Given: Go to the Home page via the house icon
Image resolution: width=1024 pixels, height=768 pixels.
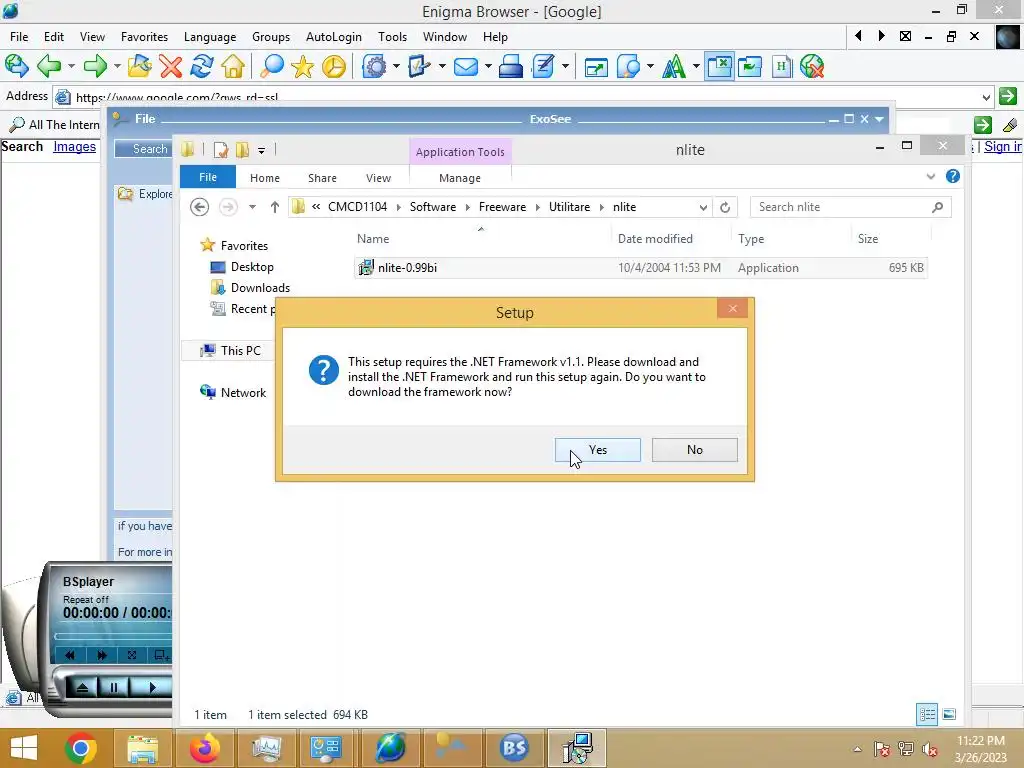Looking at the screenshot, I should point(233,66).
